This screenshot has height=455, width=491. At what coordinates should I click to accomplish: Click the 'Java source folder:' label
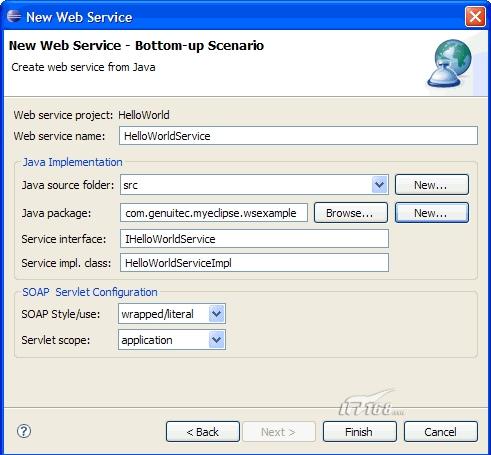pyautogui.click(x=68, y=185)
